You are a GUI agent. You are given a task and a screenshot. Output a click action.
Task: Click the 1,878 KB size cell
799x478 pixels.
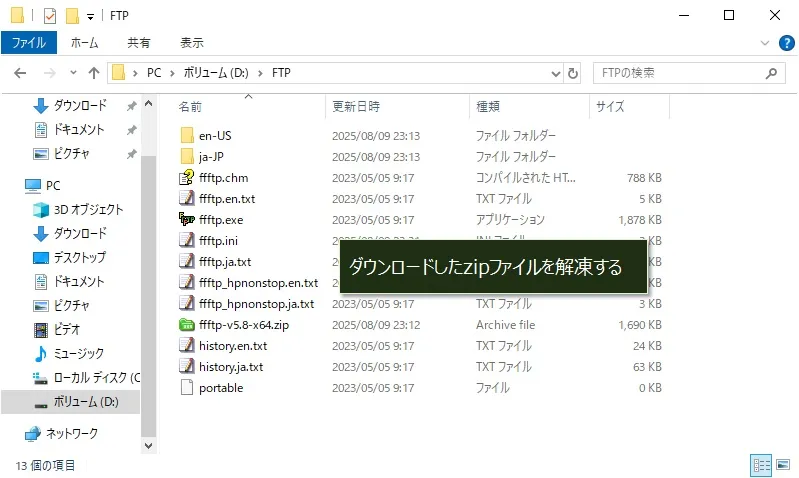click(640, 220)
